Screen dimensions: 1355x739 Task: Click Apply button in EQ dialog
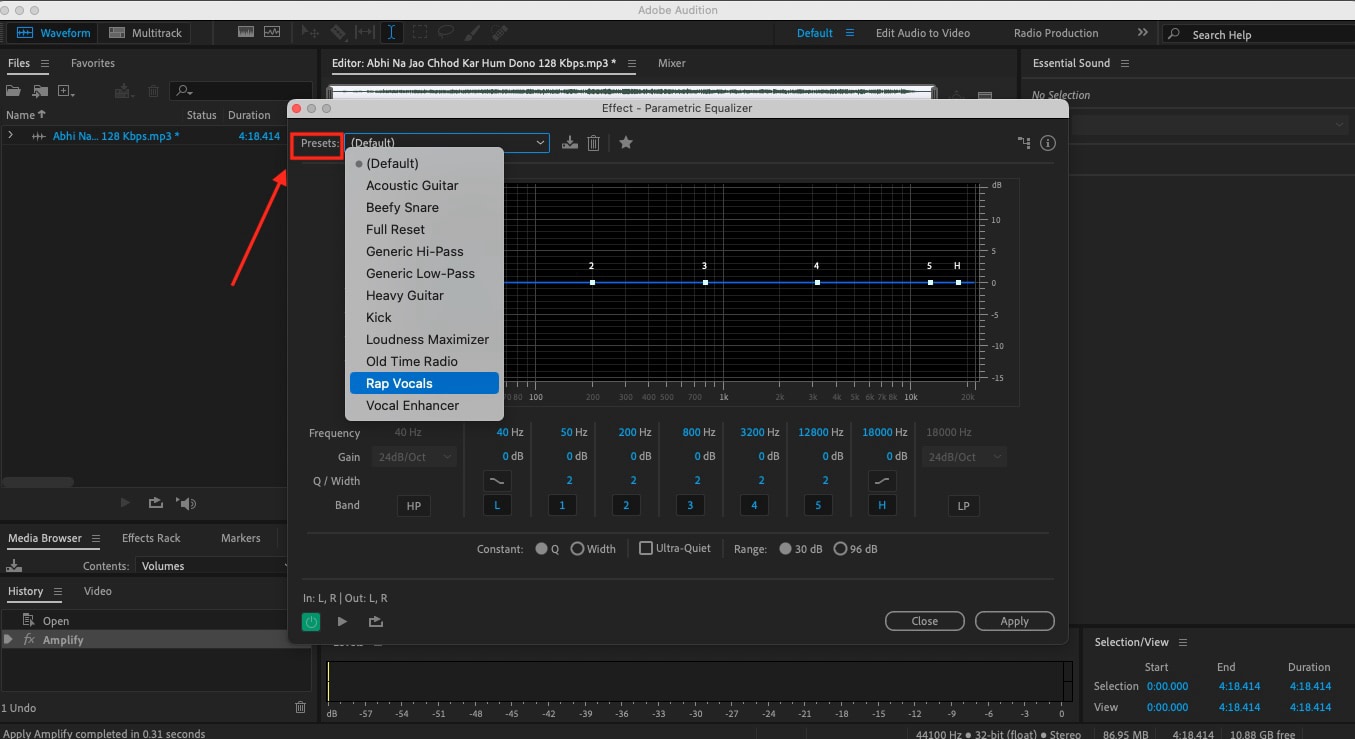coord(1014,621)
